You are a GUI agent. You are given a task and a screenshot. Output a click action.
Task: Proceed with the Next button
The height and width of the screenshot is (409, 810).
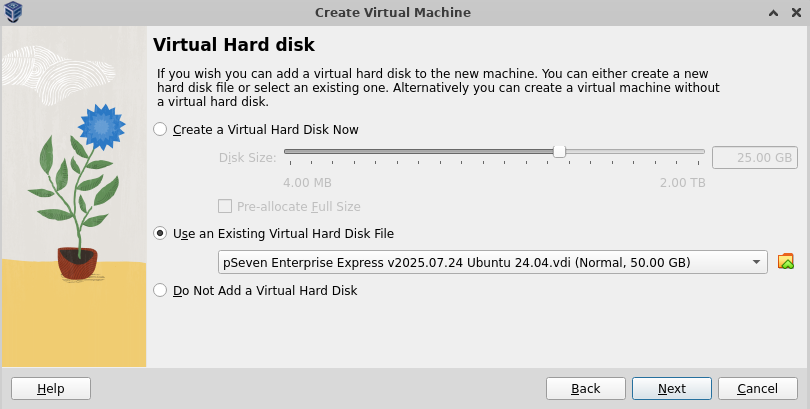pos(671,388)
